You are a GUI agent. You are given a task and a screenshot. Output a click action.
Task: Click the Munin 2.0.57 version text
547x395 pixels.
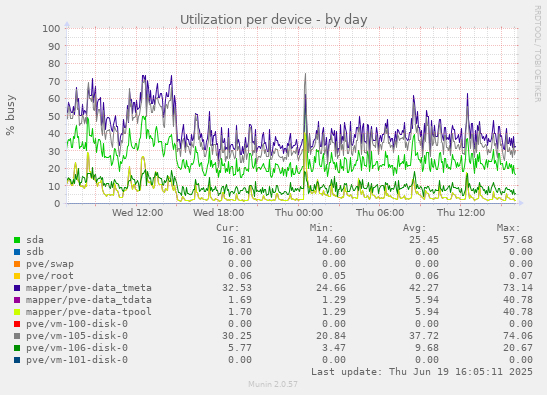point(273,385)
